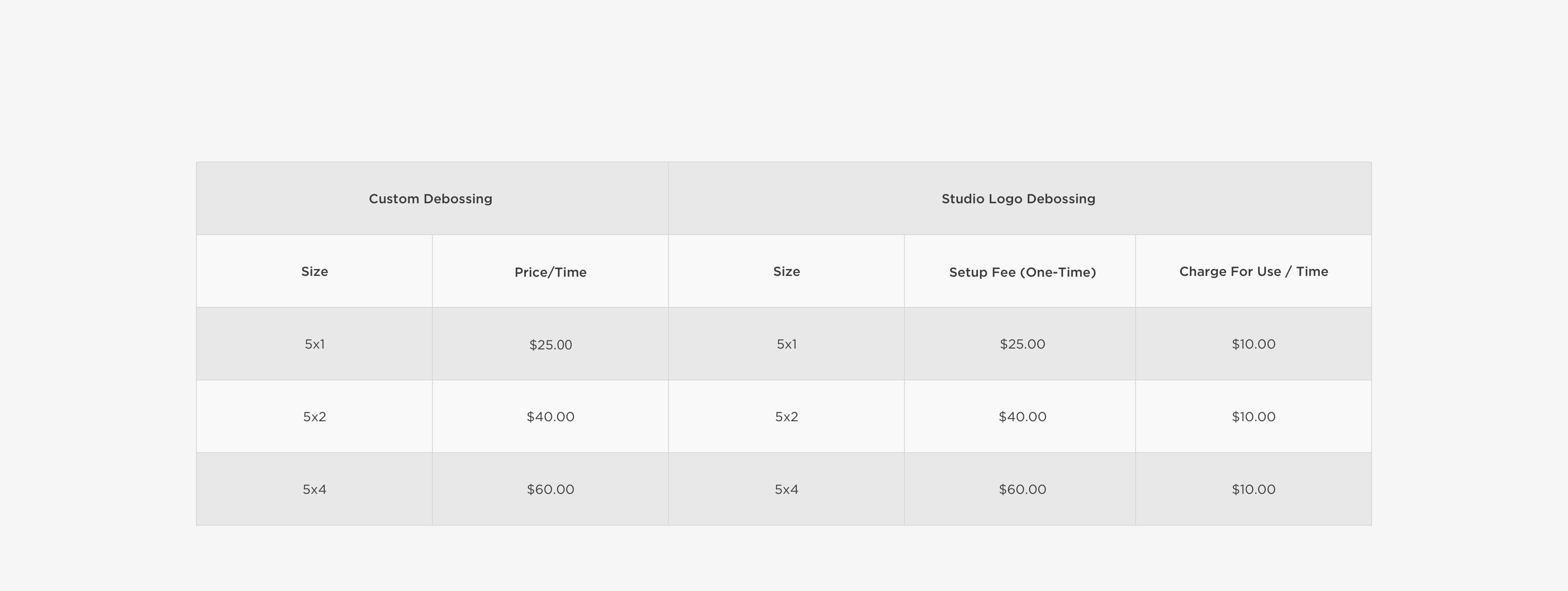Screen dimensions: 1568x591
Task: Click the $10.00 charge in the 5x4 row
Action: (1253, 489)
